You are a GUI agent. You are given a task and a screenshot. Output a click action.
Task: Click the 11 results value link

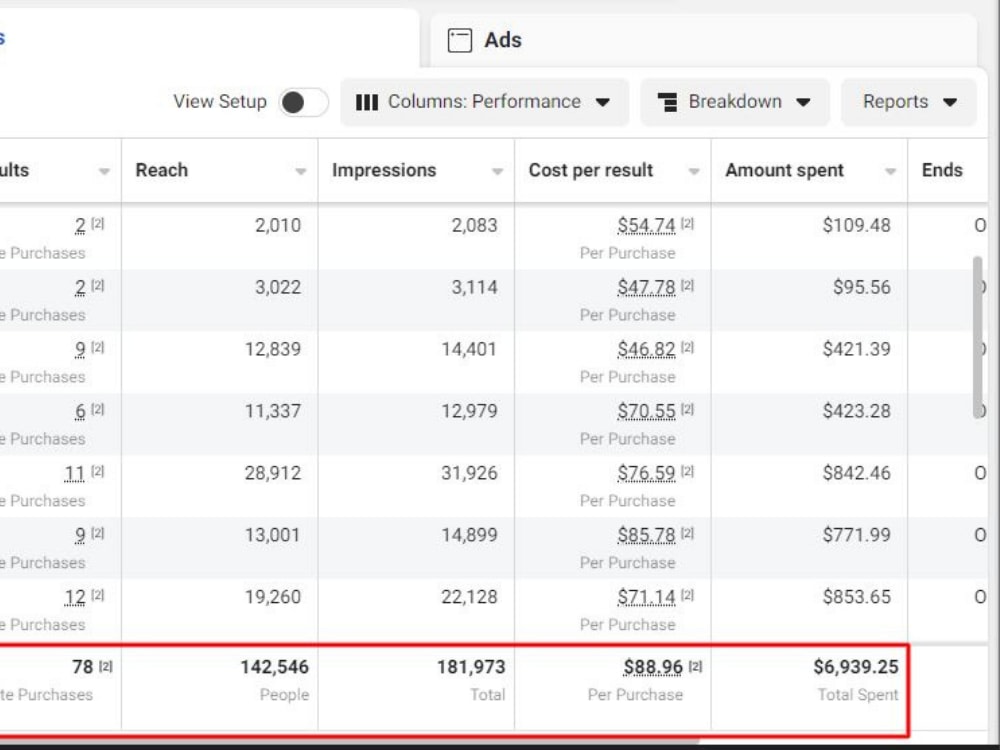(75, 473)
